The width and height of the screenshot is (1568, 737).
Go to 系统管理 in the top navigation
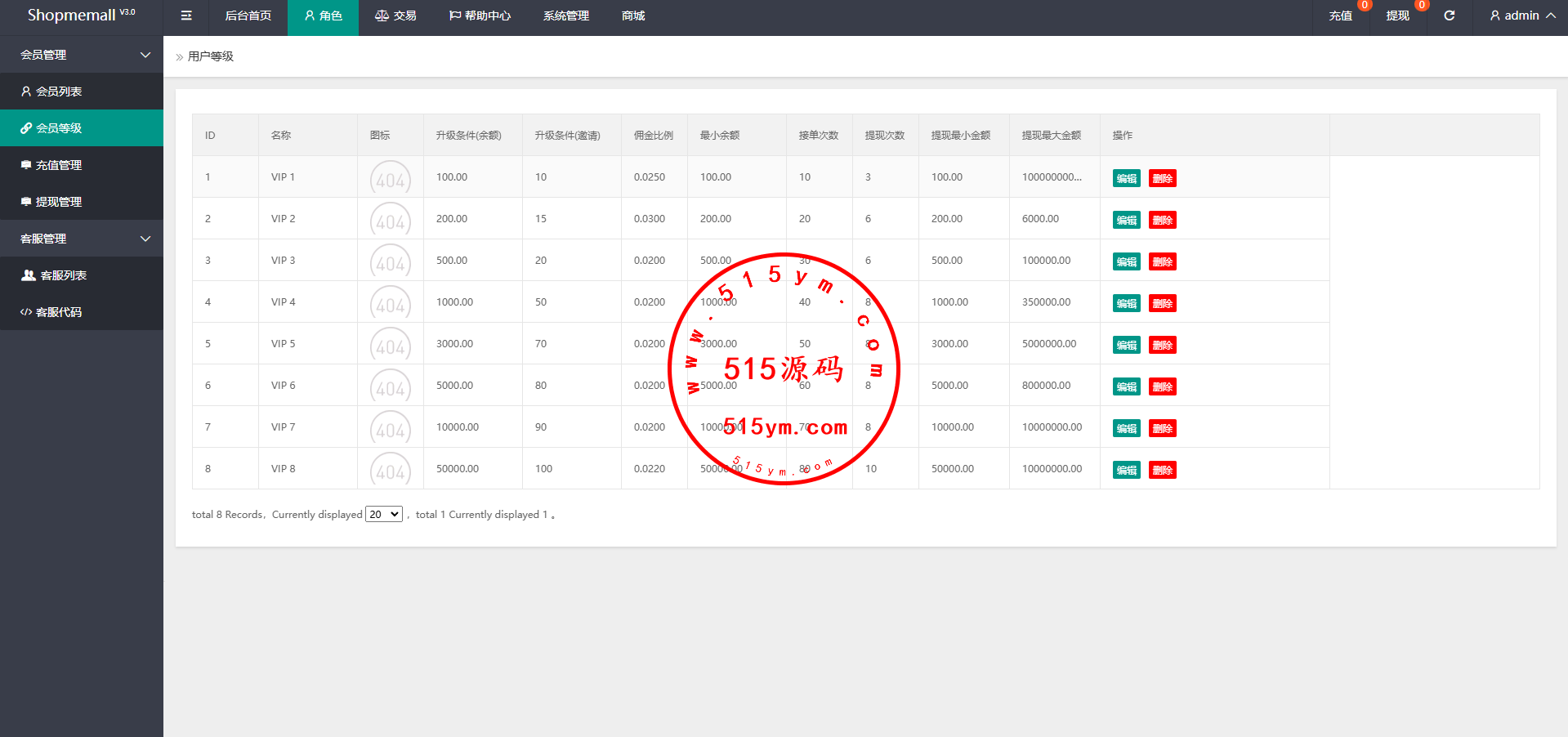tap(565, 16)
